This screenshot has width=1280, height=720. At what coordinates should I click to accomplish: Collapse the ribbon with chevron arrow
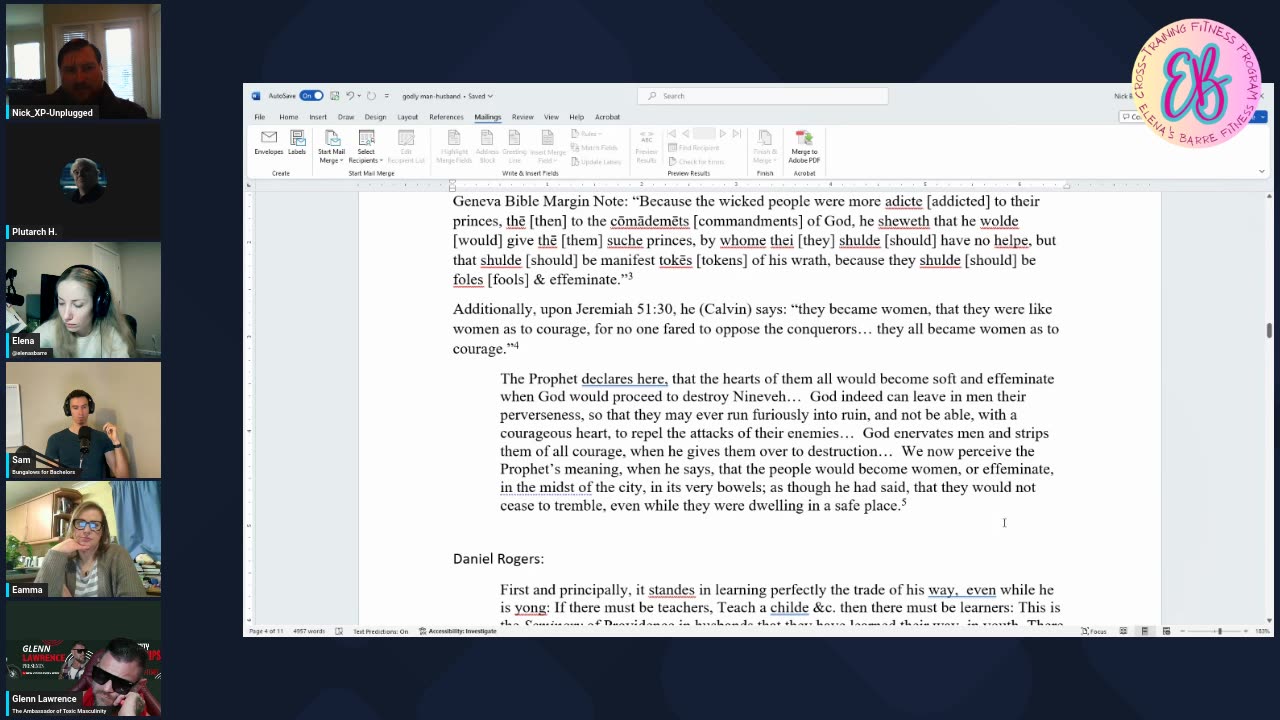[x=1261, y=171]
